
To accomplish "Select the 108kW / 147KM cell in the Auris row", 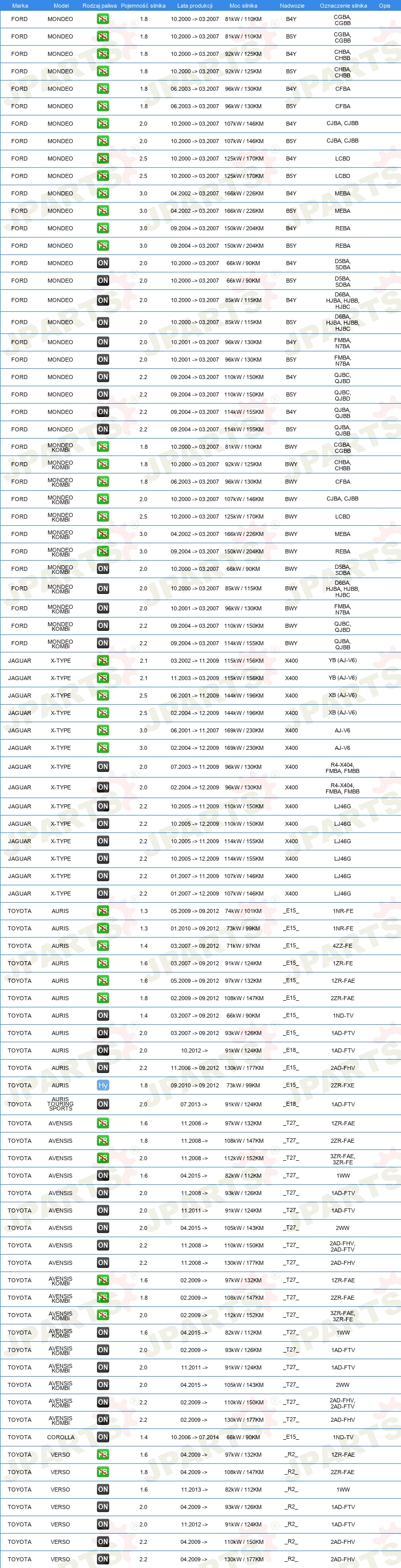I will tap(244, 998).
